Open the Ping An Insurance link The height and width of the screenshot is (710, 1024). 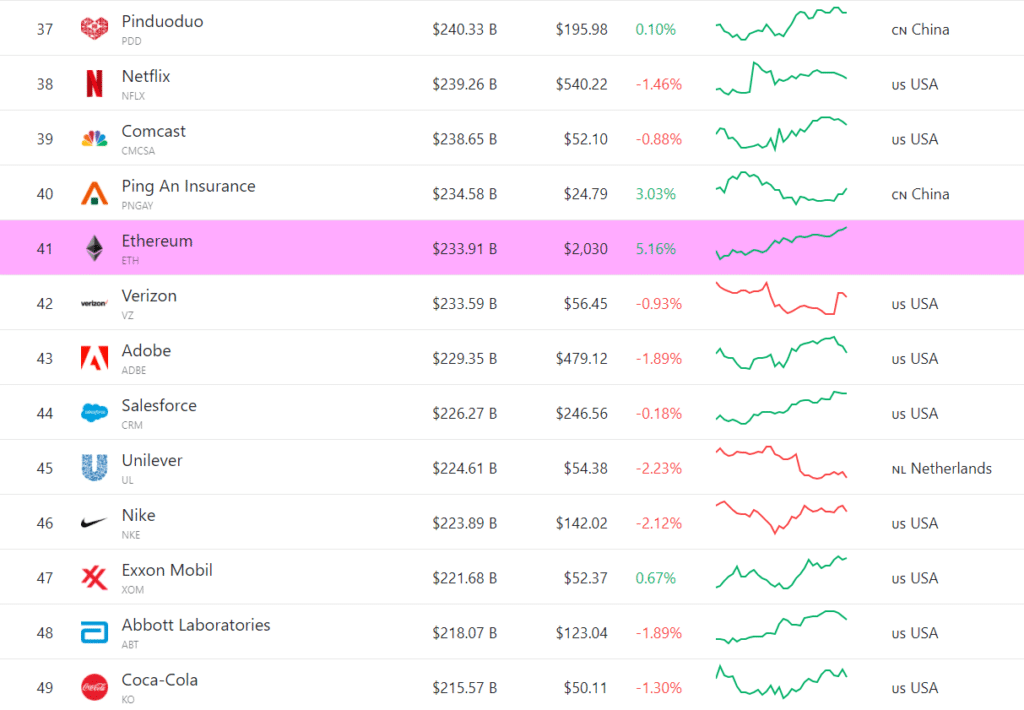click(188, 186)
